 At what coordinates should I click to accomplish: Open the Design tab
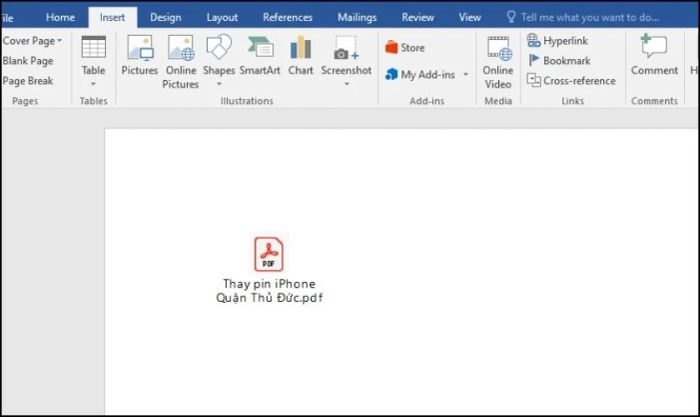(166, 17)
